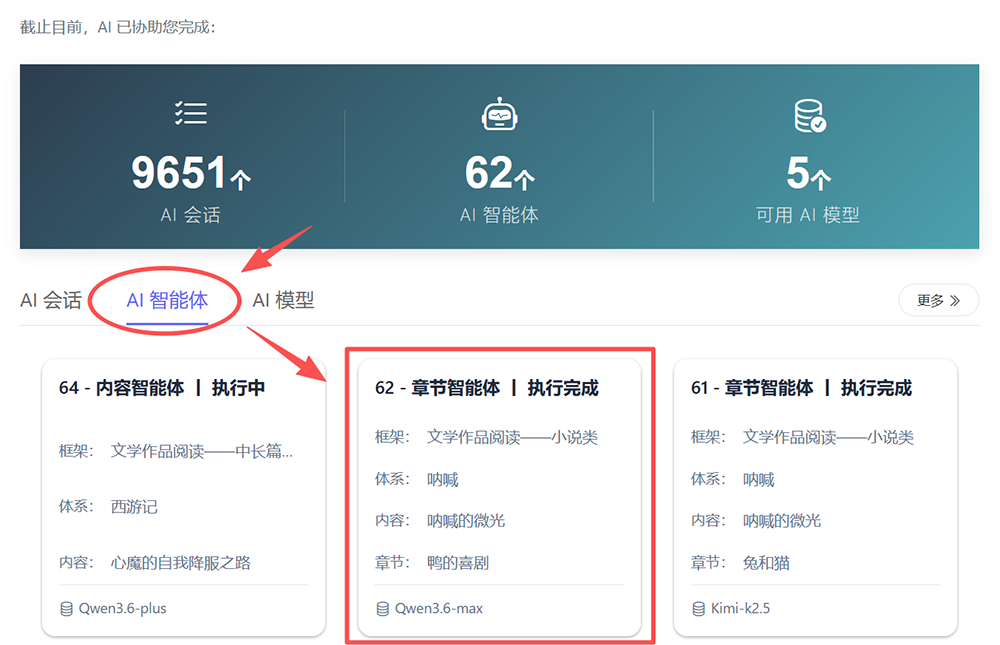This screenshot has width=1000, height=645.
Task: Click the database icon beside Qwen3.6-max
Action: pyautogui.click(x=383, y=609)
